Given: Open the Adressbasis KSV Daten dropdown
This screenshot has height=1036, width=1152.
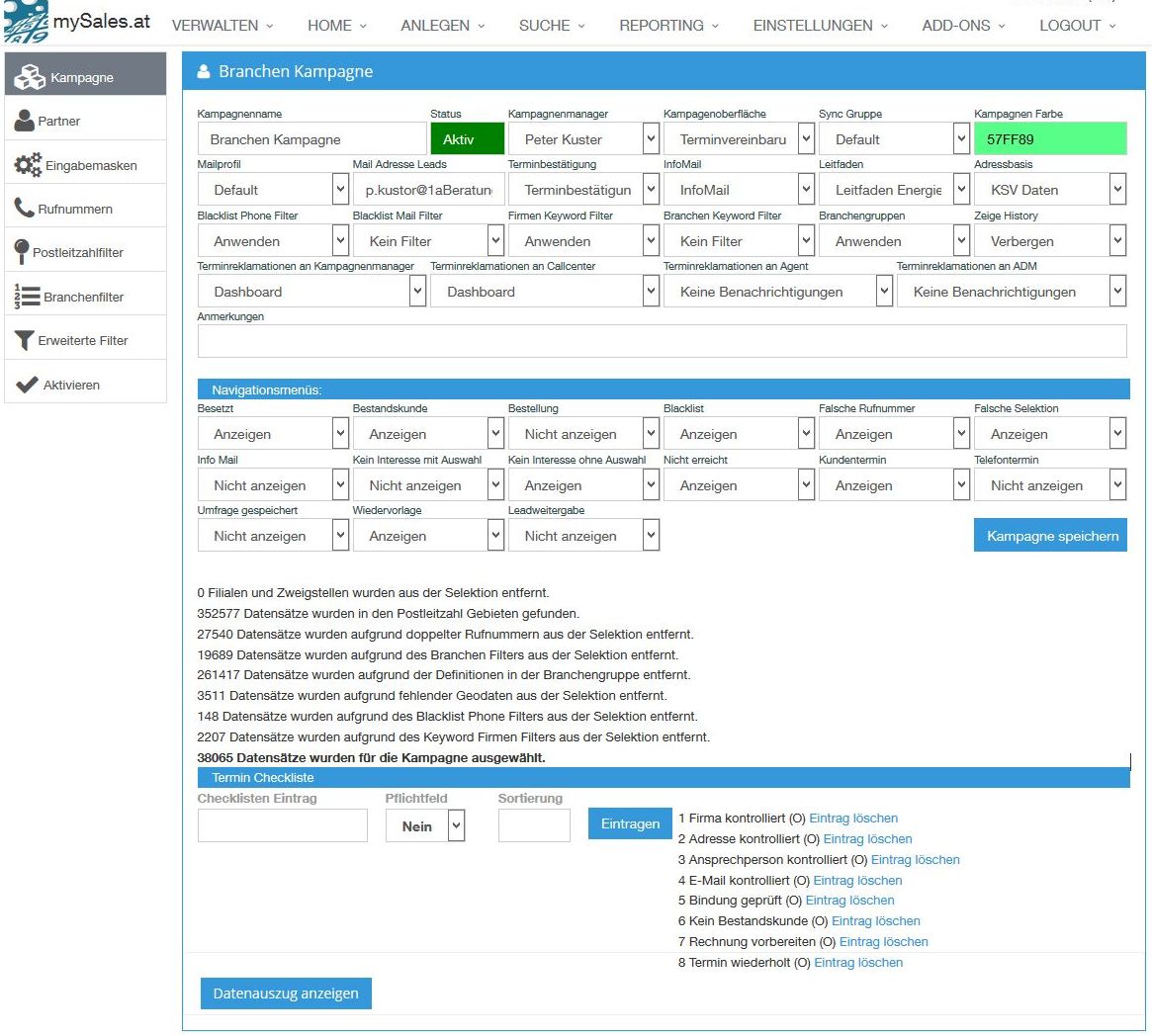Looking at the screenshot, I should pyautogui.click(x=1049, y=190).
